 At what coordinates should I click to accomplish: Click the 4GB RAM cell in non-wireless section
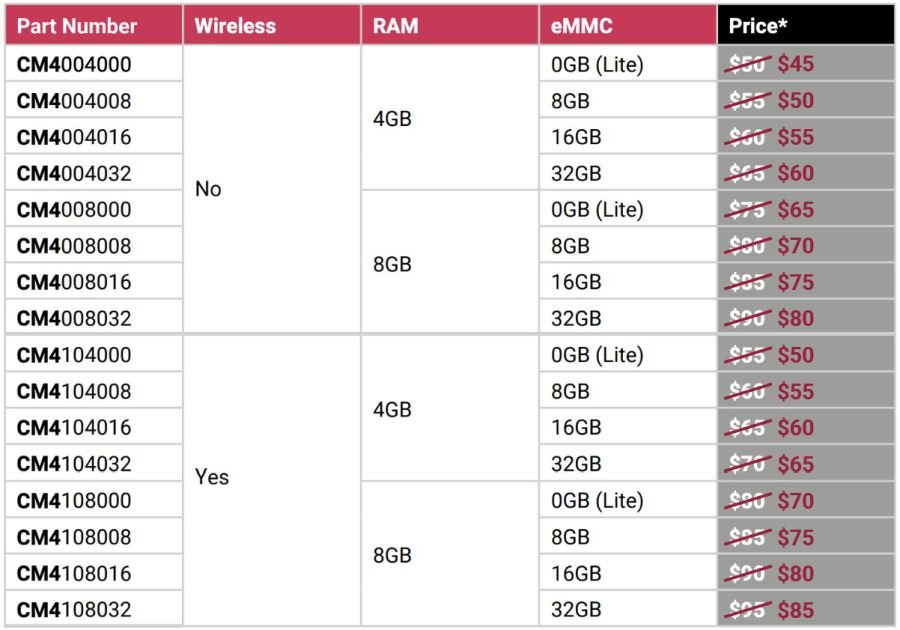[450, 118]
